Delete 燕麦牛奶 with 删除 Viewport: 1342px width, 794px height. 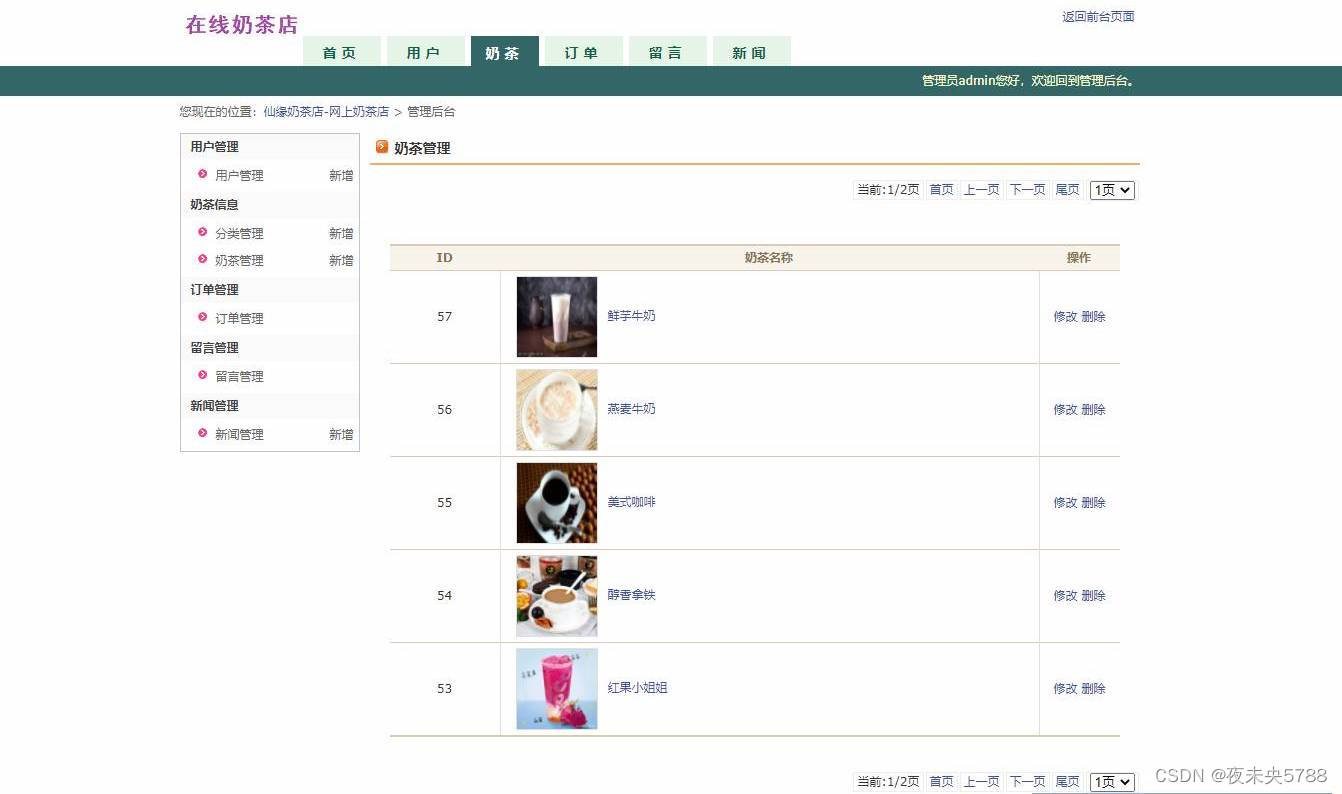point(1093,409)
